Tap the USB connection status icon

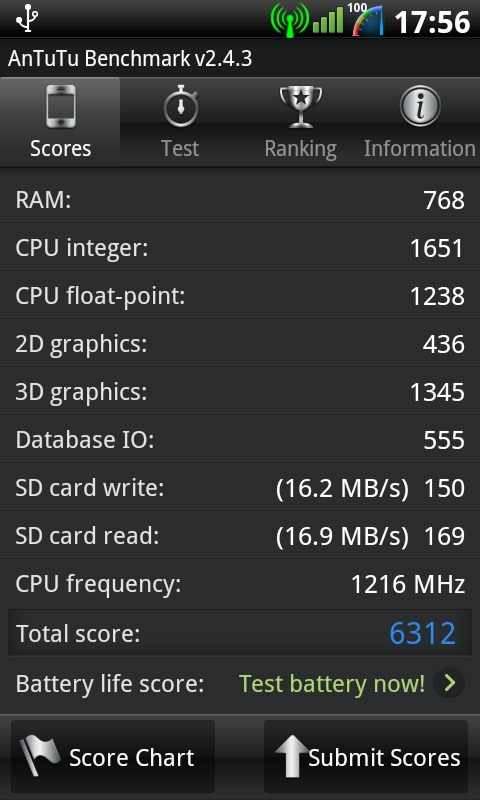[x=27, y=18]
